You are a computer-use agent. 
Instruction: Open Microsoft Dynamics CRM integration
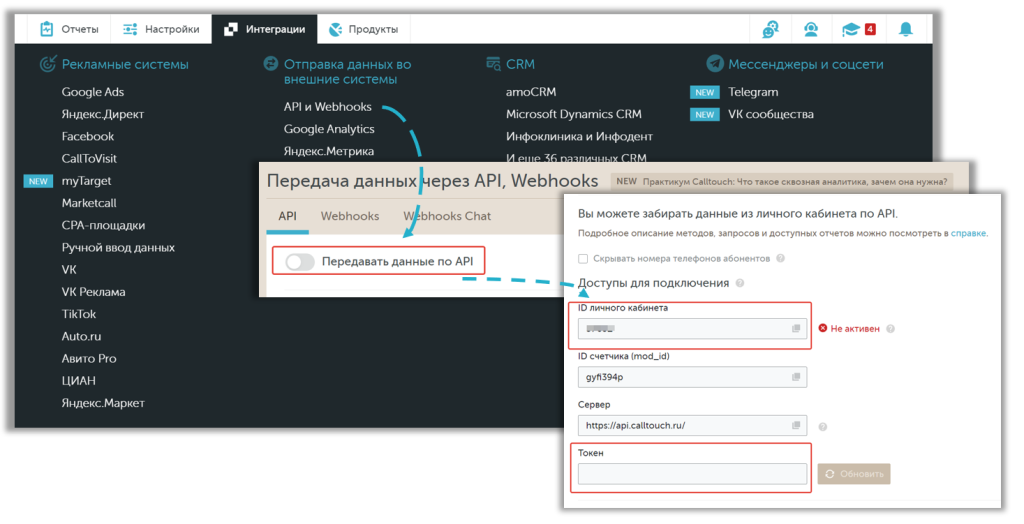(573, 114)
